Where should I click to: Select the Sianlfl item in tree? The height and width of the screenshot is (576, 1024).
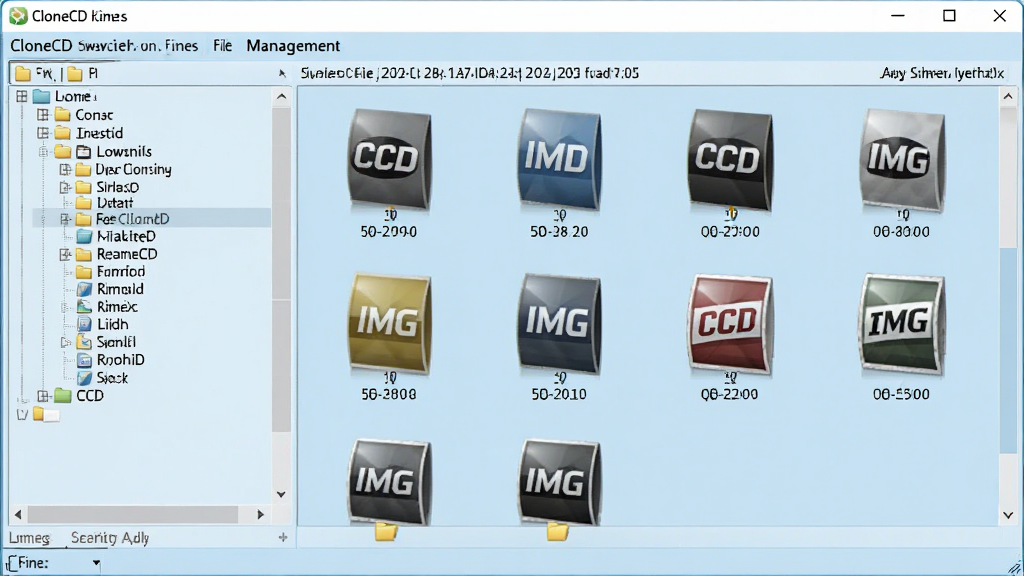coord(116,342)
